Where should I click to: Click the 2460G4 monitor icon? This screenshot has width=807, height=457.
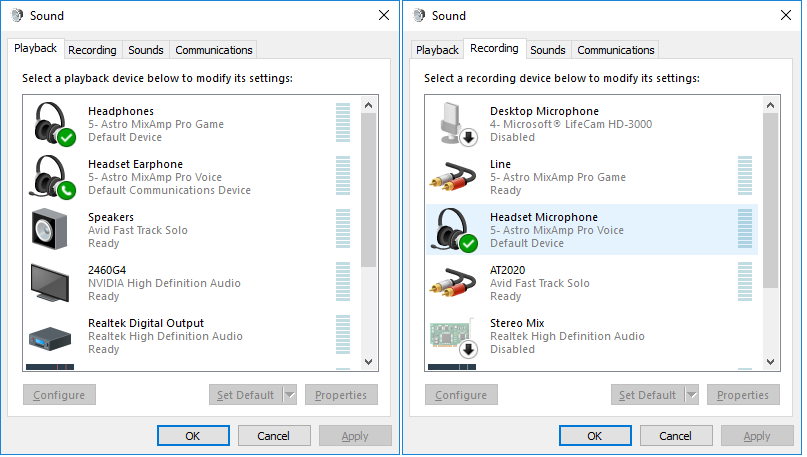[x=50, y=283]
